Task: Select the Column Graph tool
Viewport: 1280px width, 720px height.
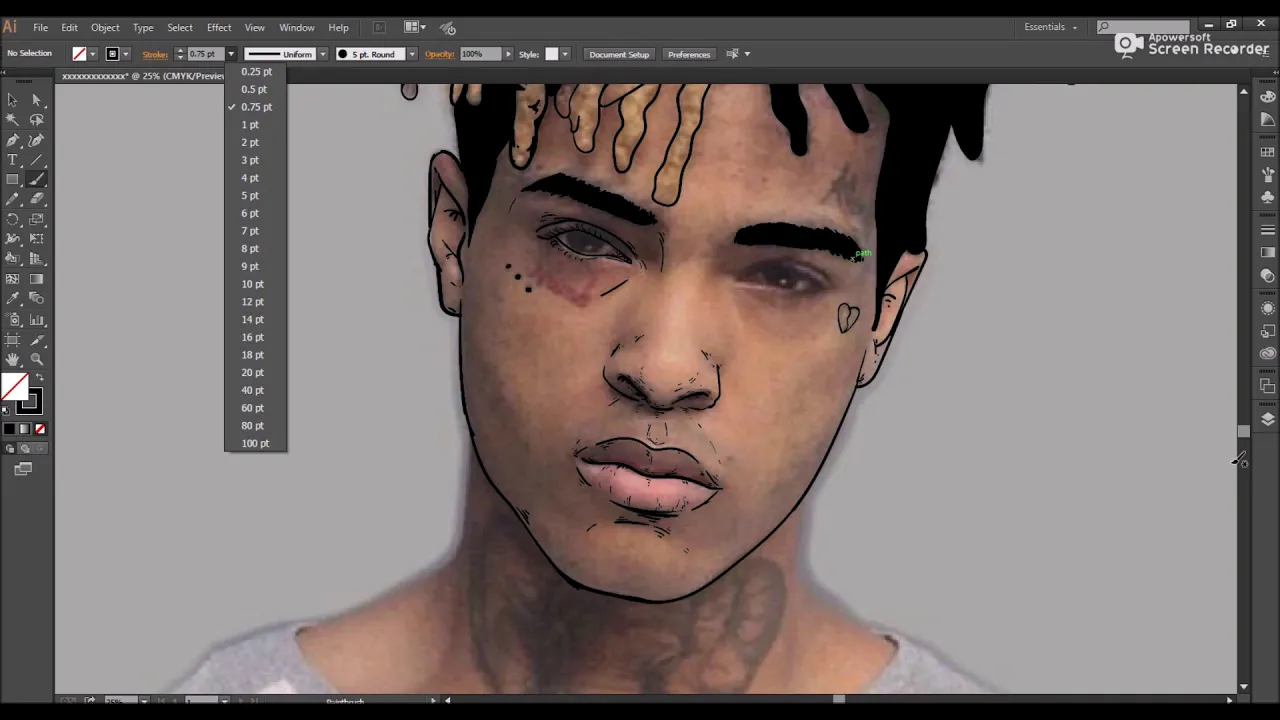Action: pyautogui.click(x=37, y=320)
